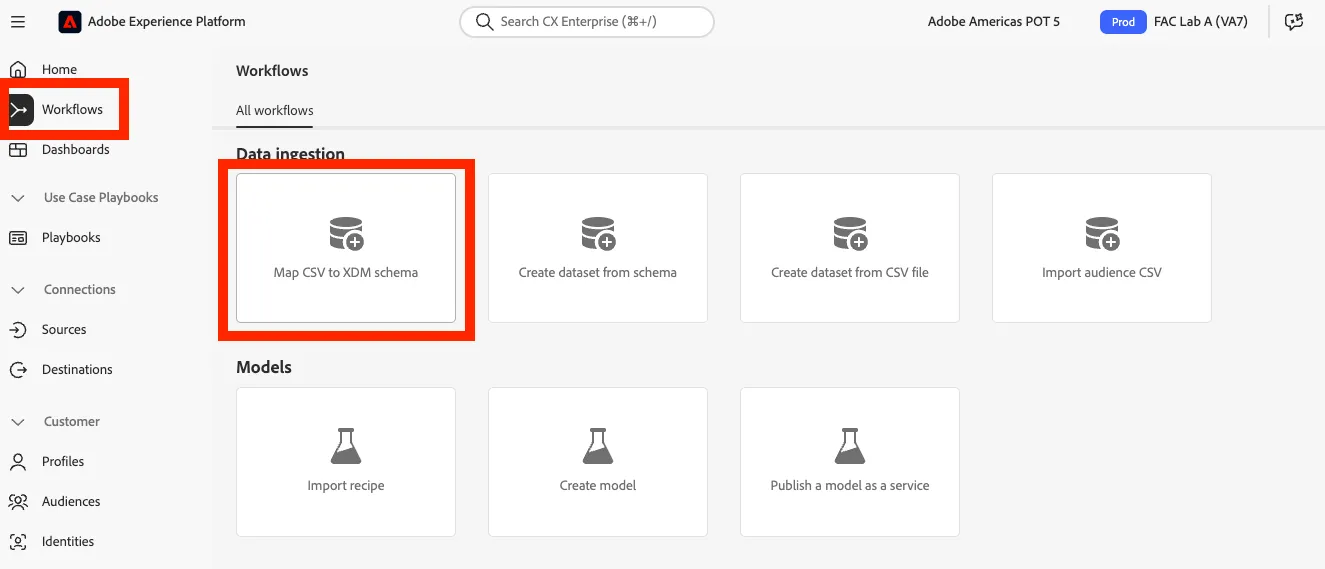
Task: Collapse the Use Case Playbooks section
Action: pos(18,198)
